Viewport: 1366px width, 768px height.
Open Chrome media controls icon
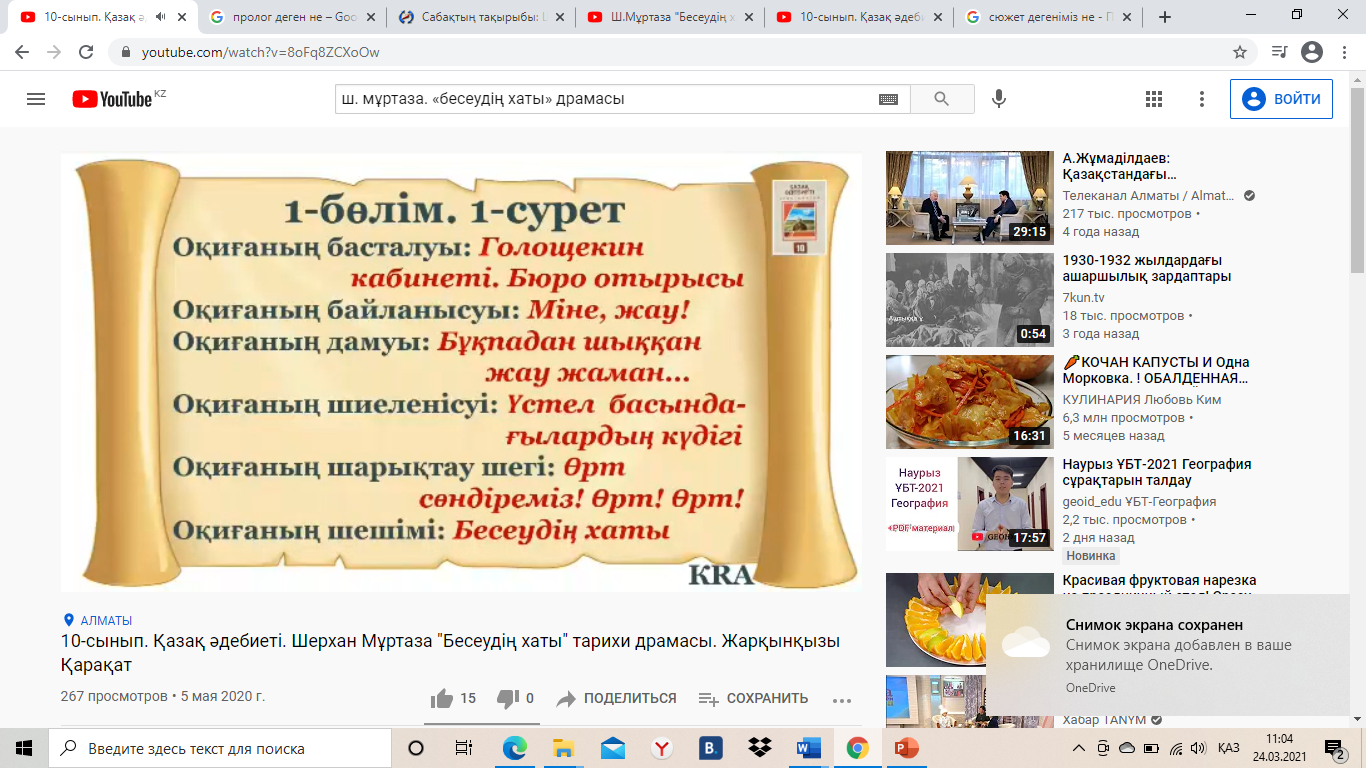click(1279, 52)
